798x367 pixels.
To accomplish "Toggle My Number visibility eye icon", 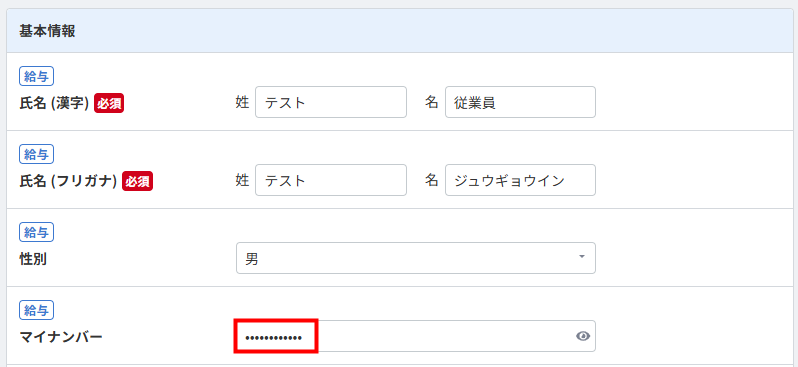I will (x=583, y=336).
